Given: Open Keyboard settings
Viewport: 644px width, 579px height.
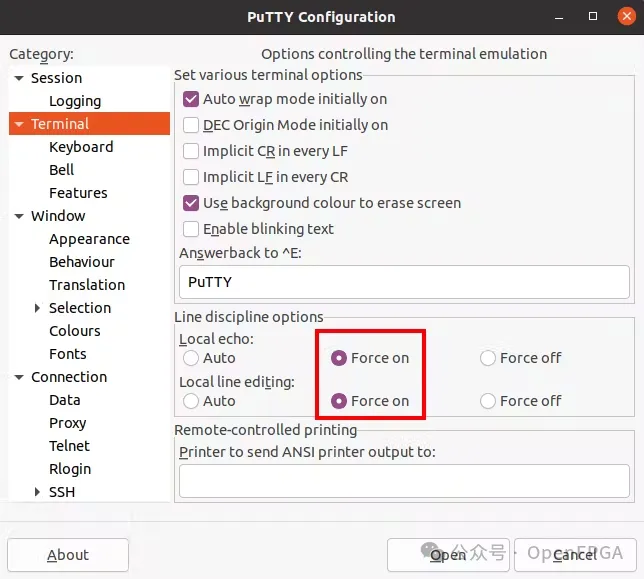Looking at the screenshot, I should (x=81, y=147).
